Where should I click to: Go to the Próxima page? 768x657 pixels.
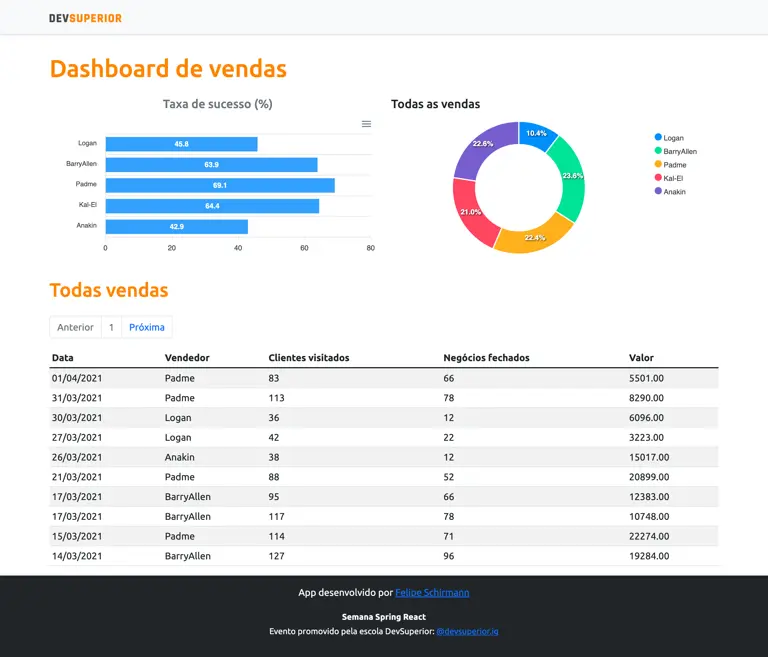click(147, 327)
